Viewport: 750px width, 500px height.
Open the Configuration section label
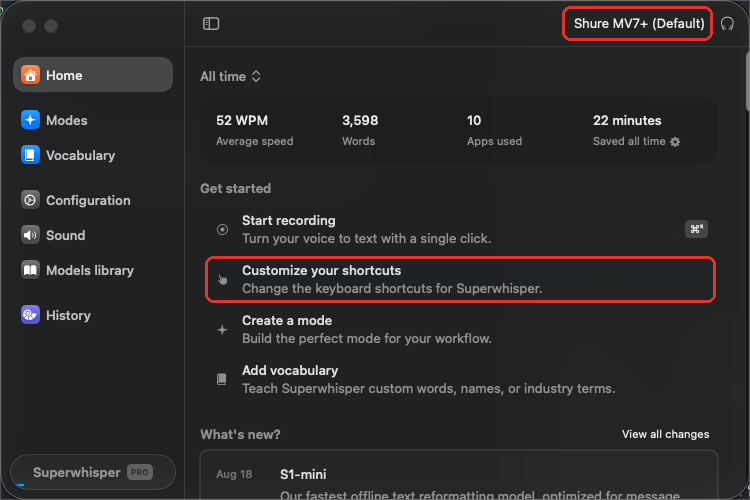pyautogui.click(x=88, y=200)
